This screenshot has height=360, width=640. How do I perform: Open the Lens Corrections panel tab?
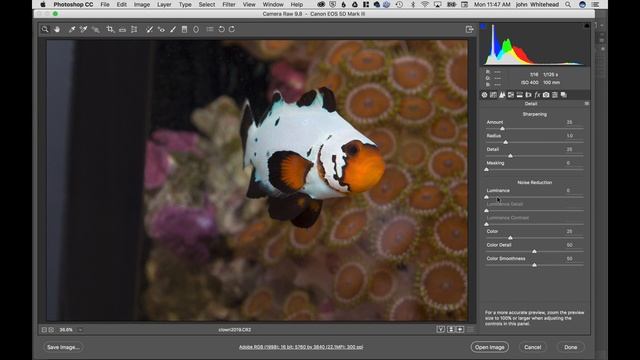click(528, 95)
